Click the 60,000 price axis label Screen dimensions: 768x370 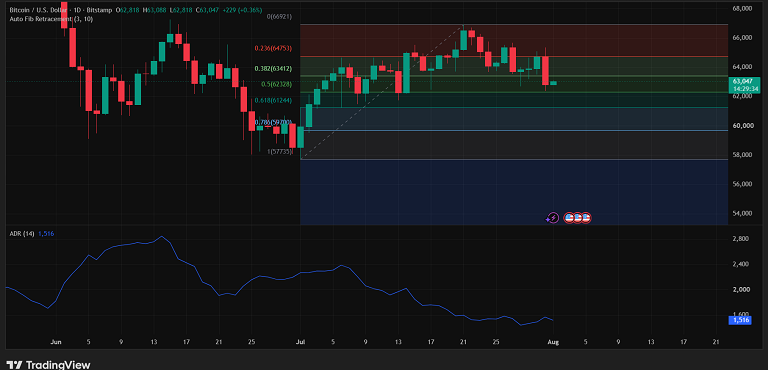742,126
